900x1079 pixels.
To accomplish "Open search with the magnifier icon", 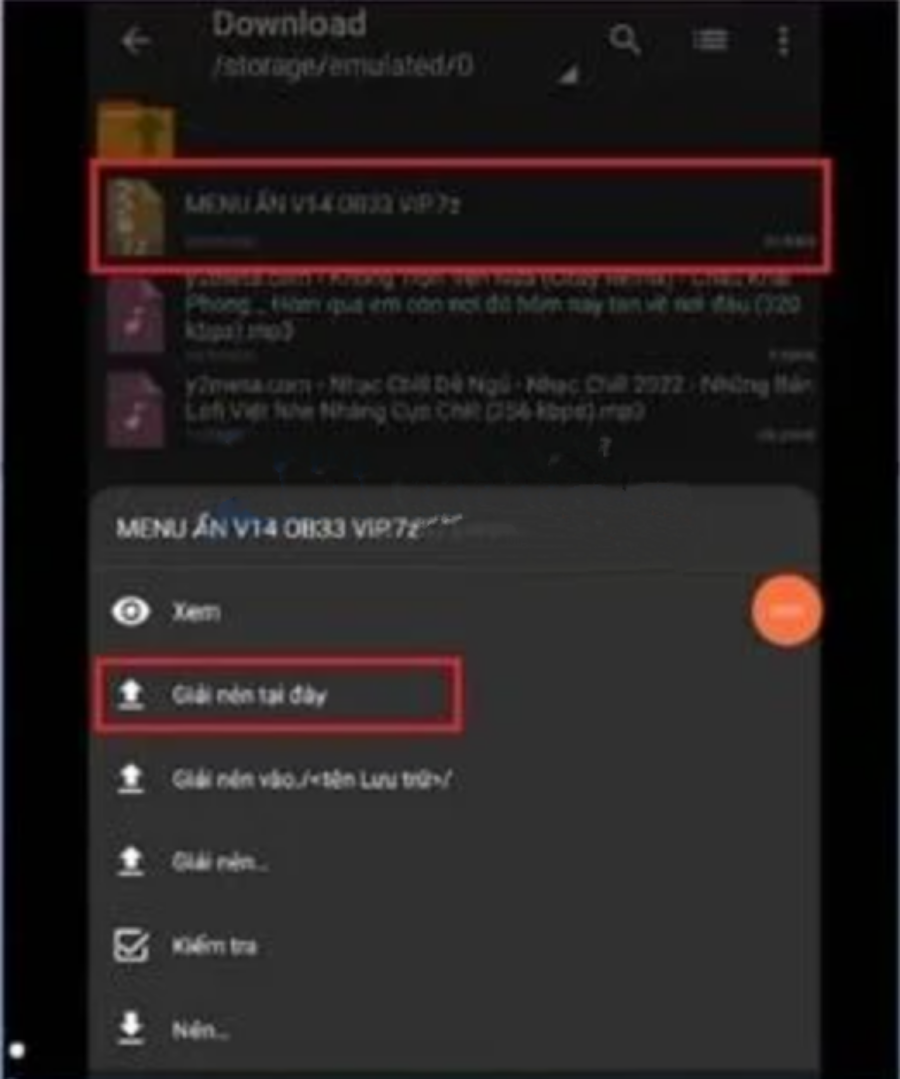I will tap(625, 40).
